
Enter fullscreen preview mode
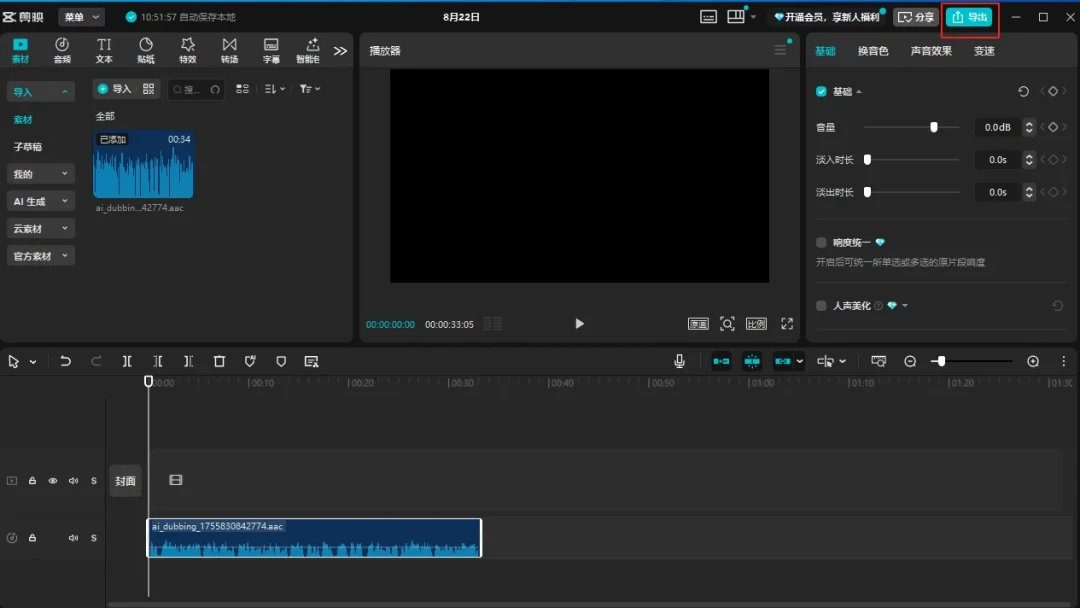pyautogui.click(x=787, y=324)
